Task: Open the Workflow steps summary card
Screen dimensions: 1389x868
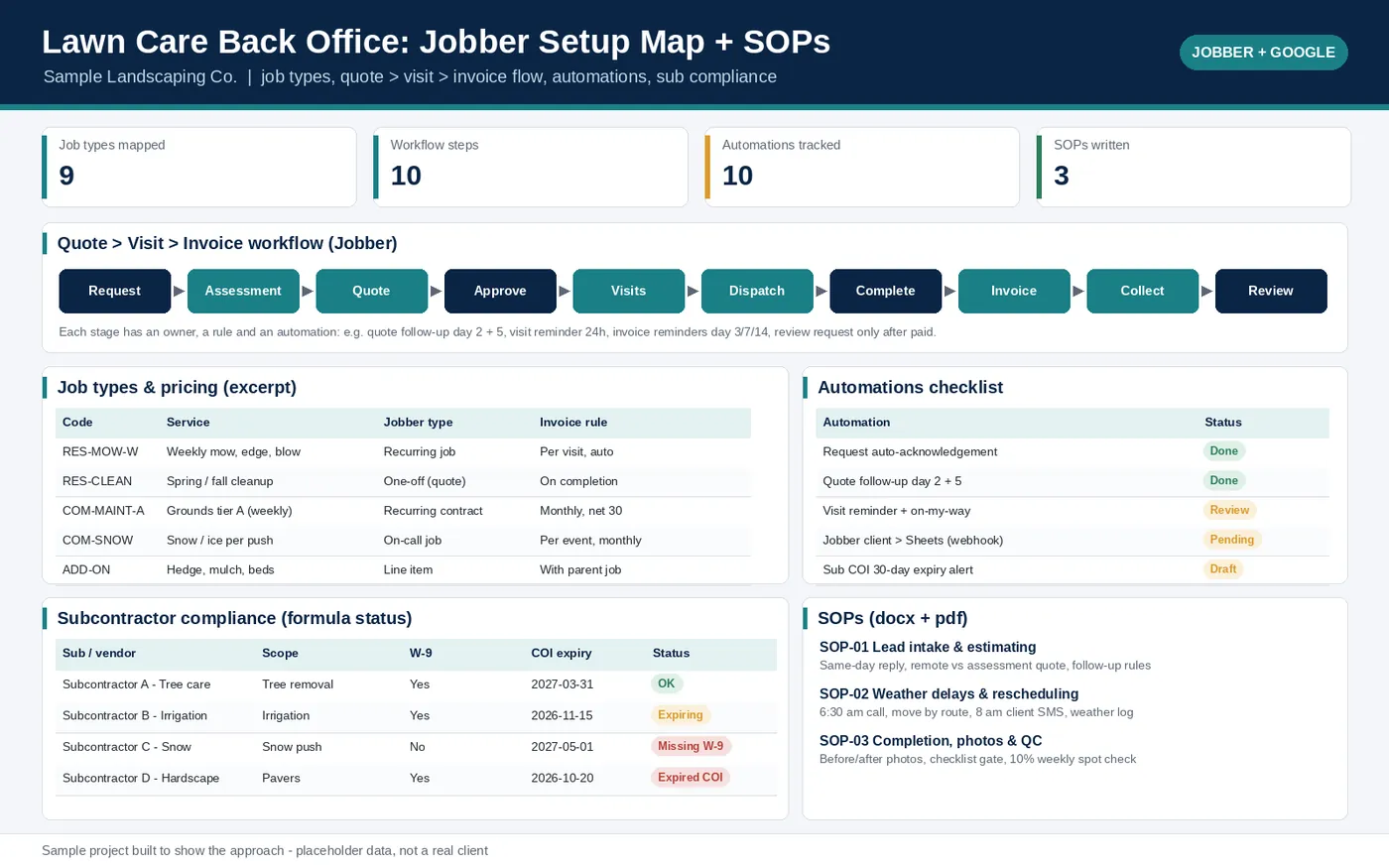Action: [531, 167]
